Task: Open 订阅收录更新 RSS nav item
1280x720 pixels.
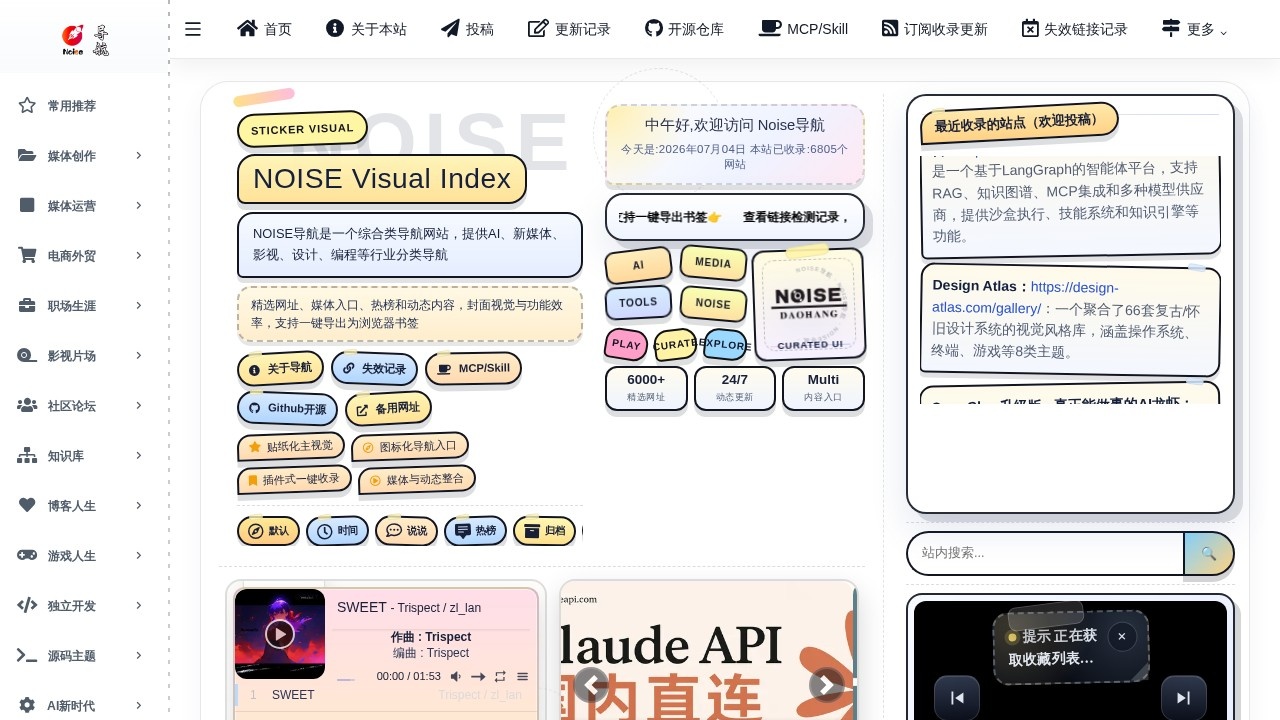Action: point(934,29)
